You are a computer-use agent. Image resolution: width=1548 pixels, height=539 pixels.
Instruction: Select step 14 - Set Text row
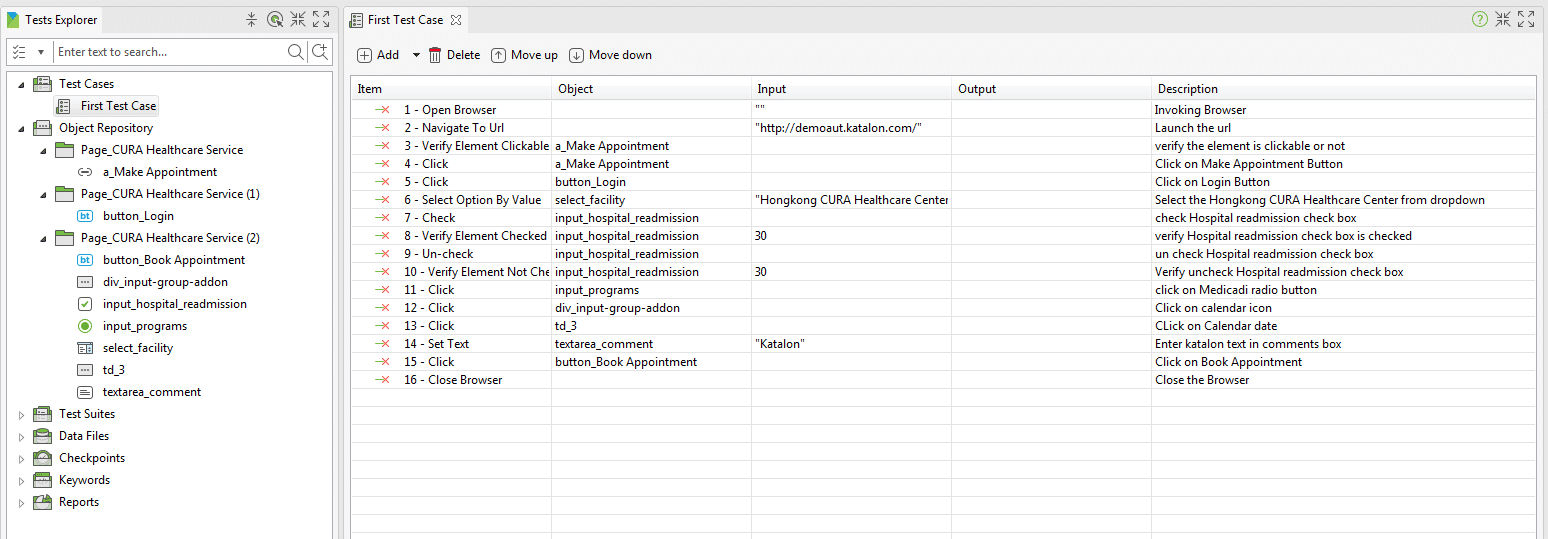448,344
